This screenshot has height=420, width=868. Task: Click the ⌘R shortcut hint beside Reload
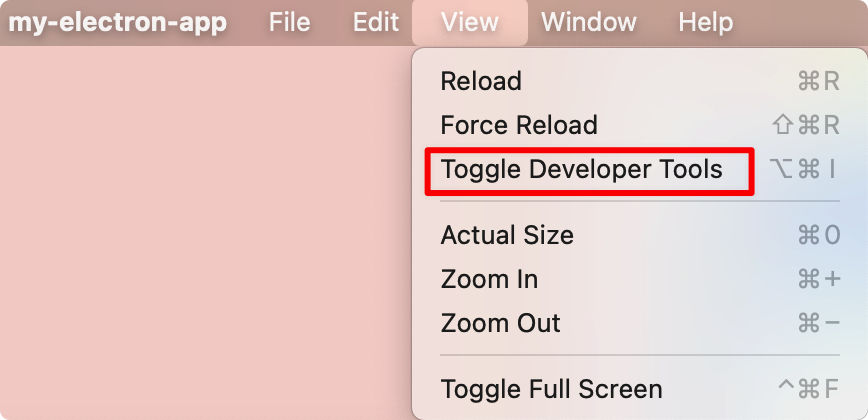point(819,81)
